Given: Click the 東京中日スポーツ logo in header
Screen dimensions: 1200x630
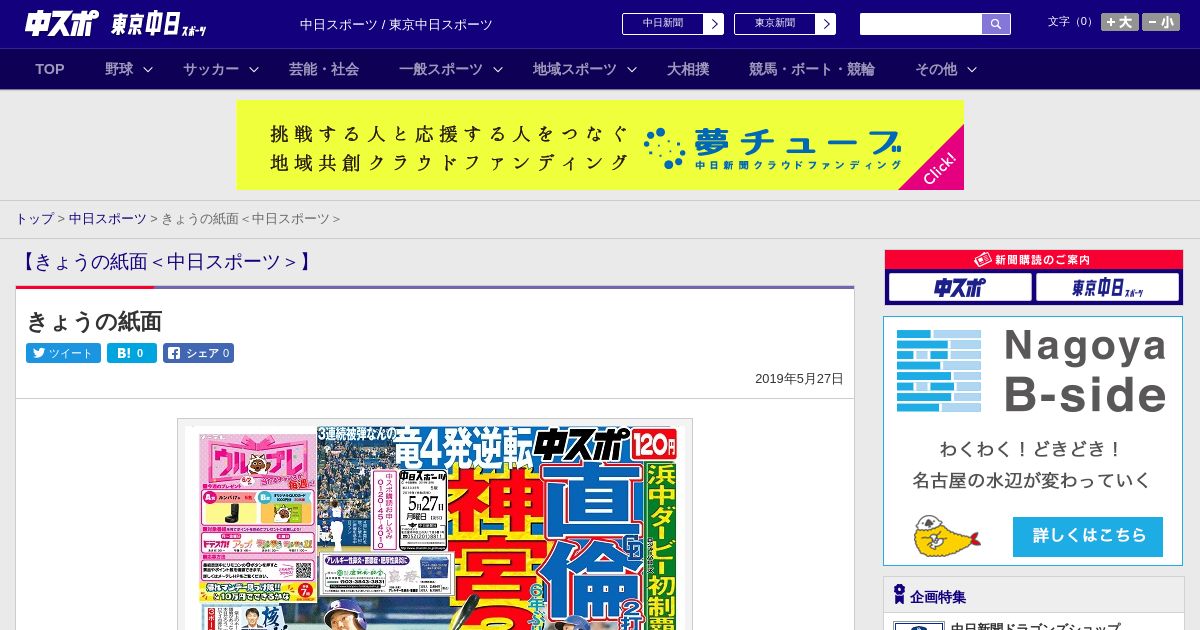Looking at the screenshot, I should pyautogui.click(x=159, y=24).
